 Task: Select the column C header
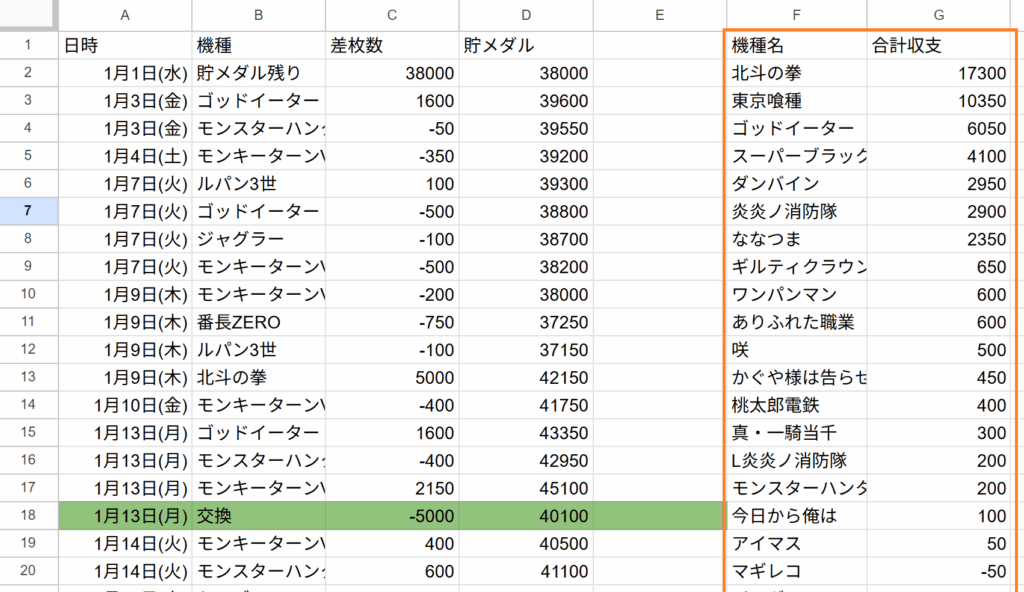coord(392,15)
